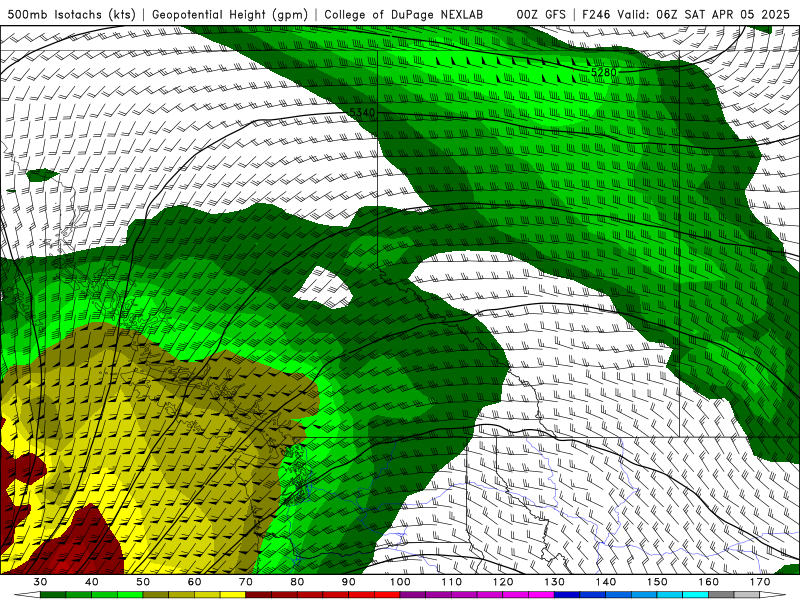Click the '00Z GFS' model run text
Image resolution: width=800 pixels, height=600 pixels.
pyautogui.click(x=541, y=14)
